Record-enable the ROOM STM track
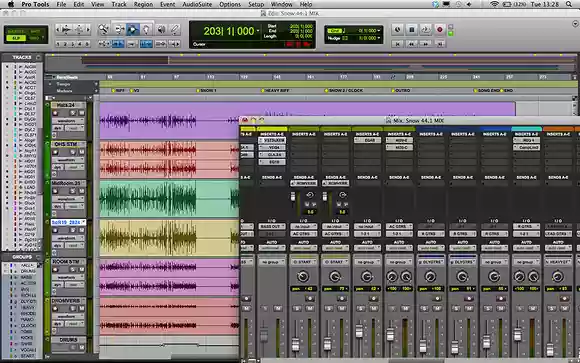580x363 pixels. pyautogui.click(x=55, y=269)
